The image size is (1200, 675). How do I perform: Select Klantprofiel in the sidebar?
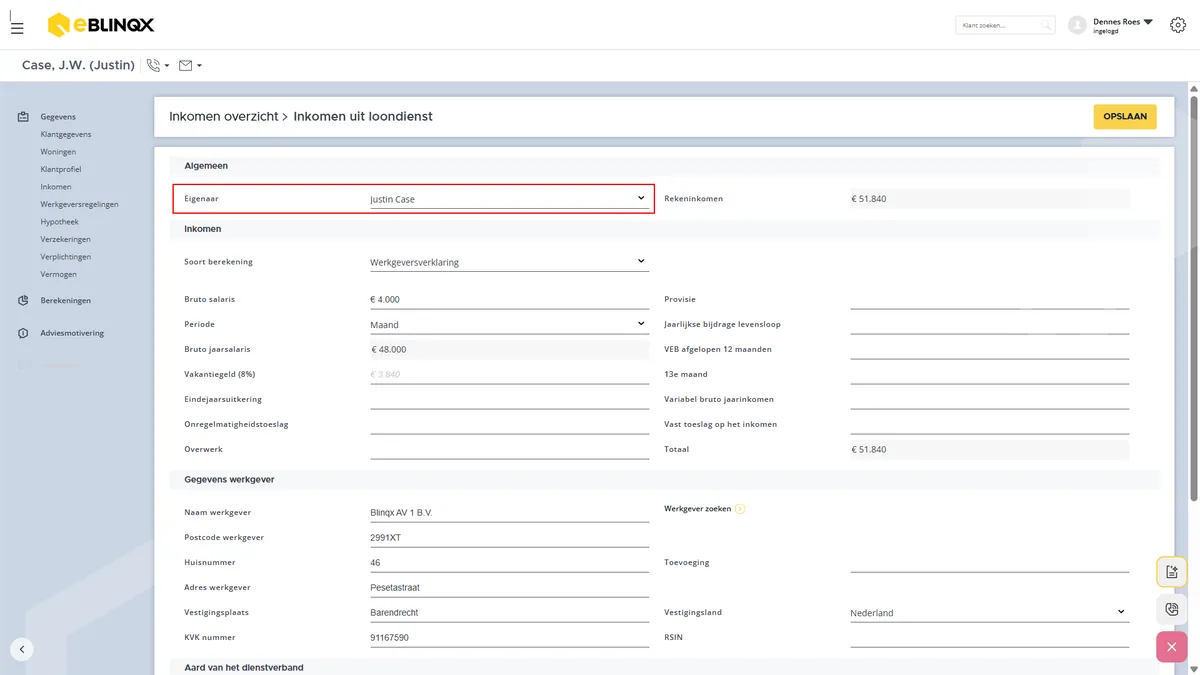click(61, 169)
